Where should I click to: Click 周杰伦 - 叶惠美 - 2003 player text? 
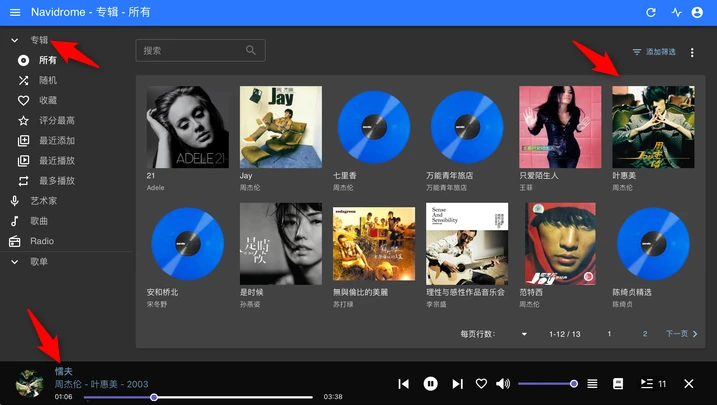[x=102, y=384]
